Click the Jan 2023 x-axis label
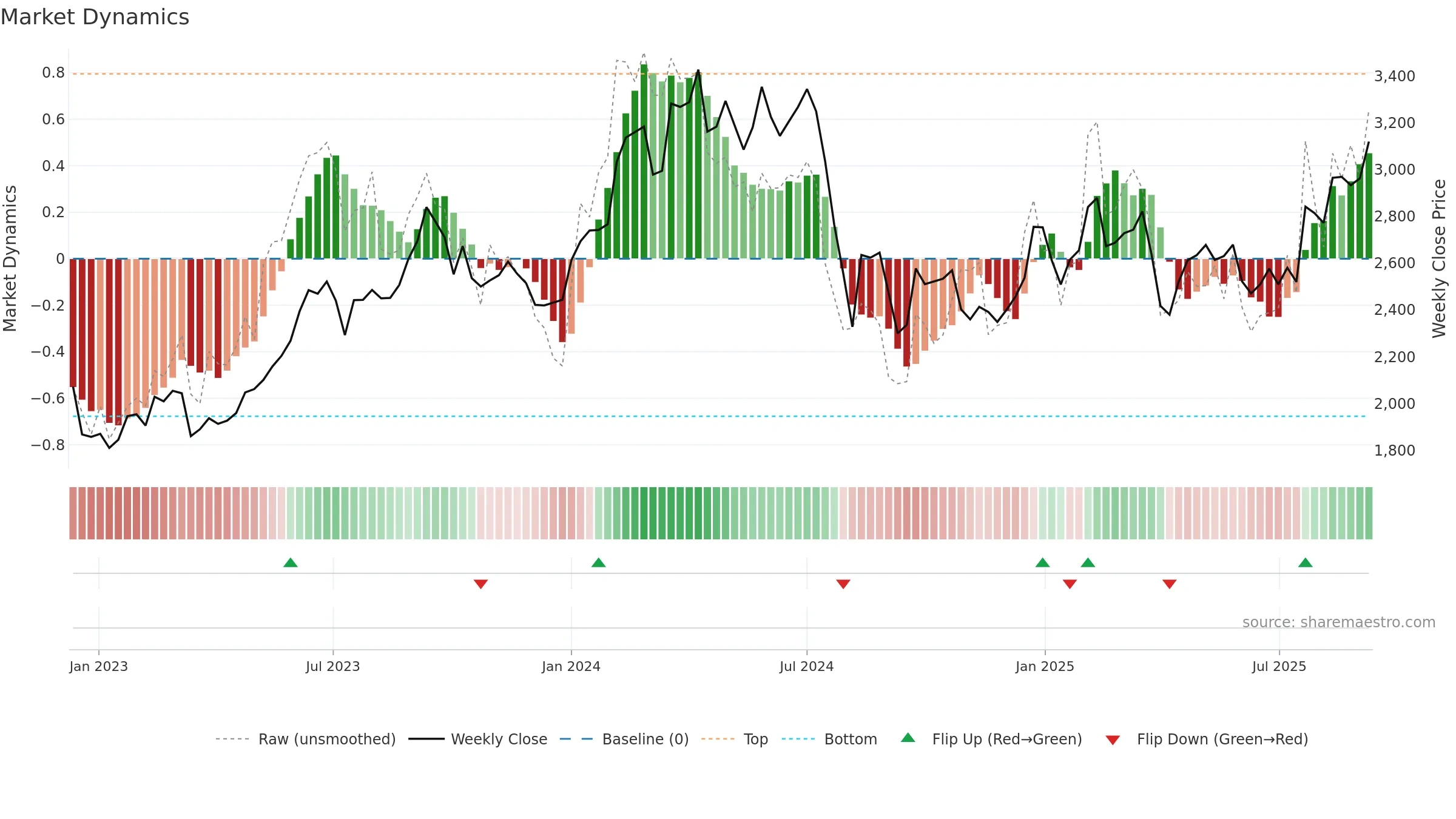Screen dimensions: 1456x819 (99, 666)
